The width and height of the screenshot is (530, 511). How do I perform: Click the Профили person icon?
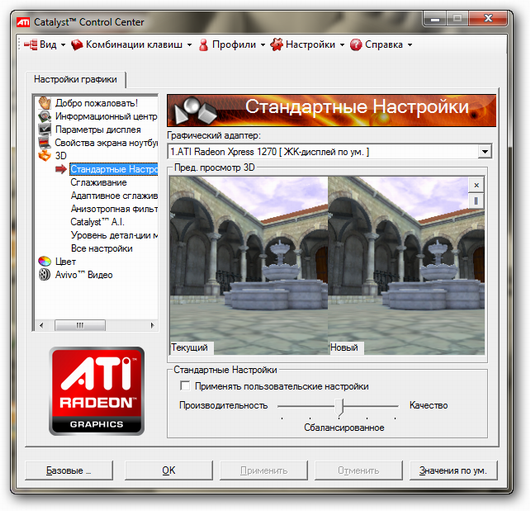203,45
